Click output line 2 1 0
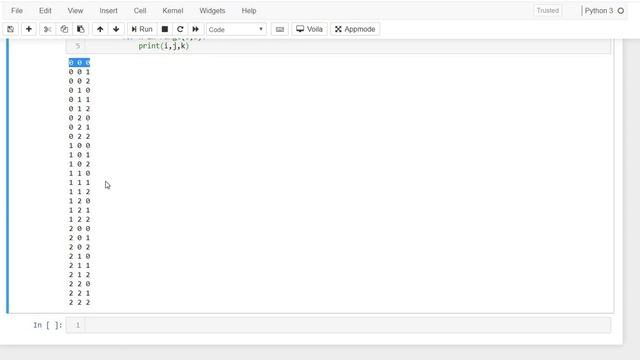The image size is (640, 360). (x=79, y=256)
